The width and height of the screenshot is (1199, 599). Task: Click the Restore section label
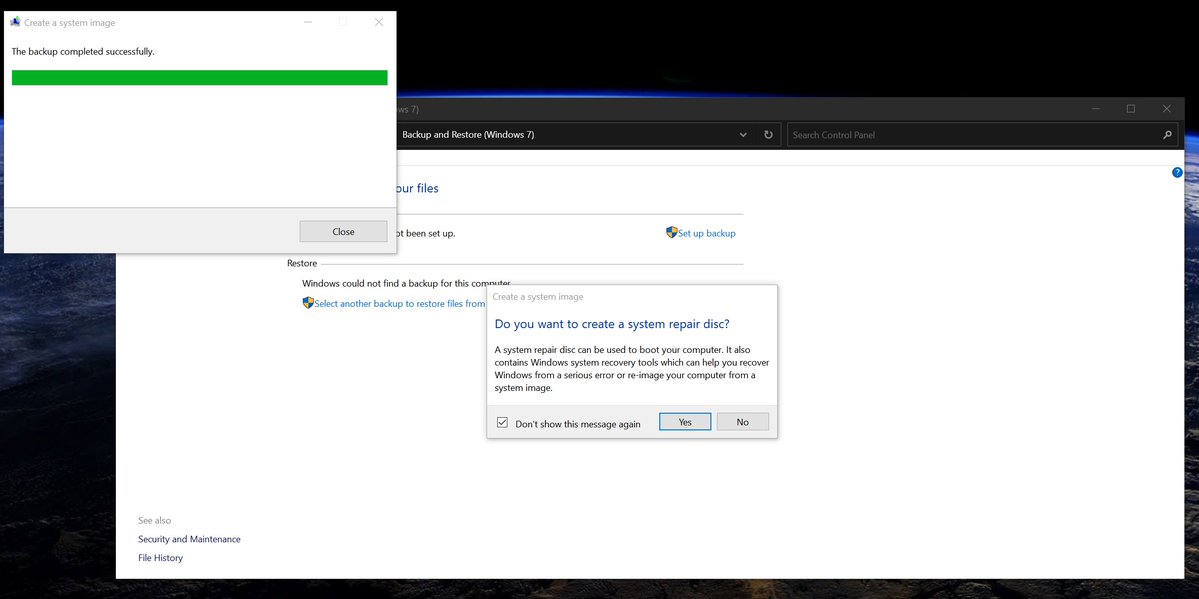[x=302, y=263]
